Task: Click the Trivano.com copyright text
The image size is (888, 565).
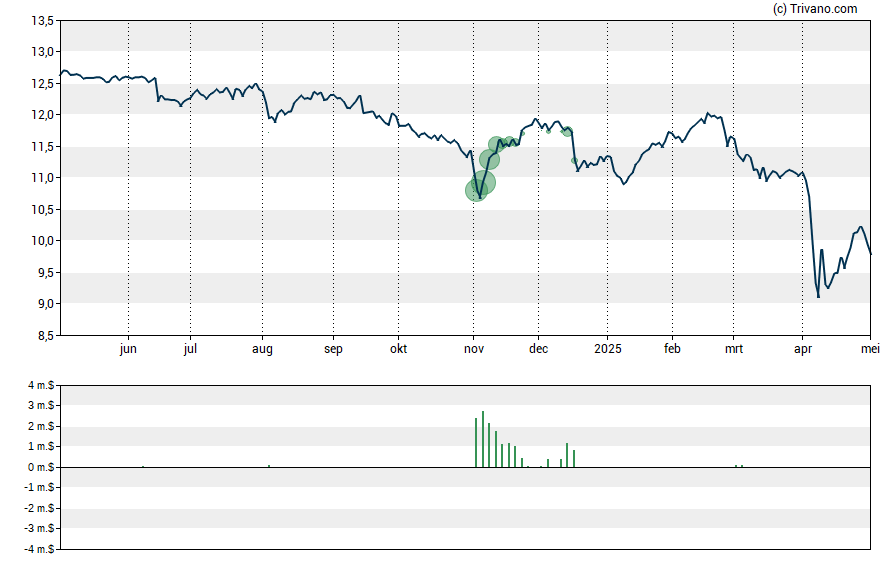Action: [815, 8]
